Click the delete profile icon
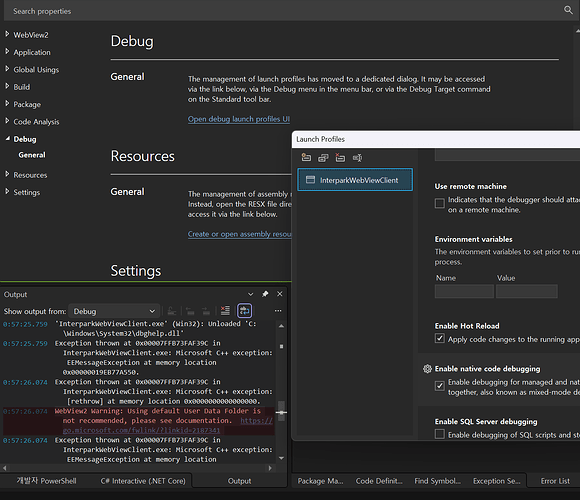This screenshot has height=500, width=580. 340,158
